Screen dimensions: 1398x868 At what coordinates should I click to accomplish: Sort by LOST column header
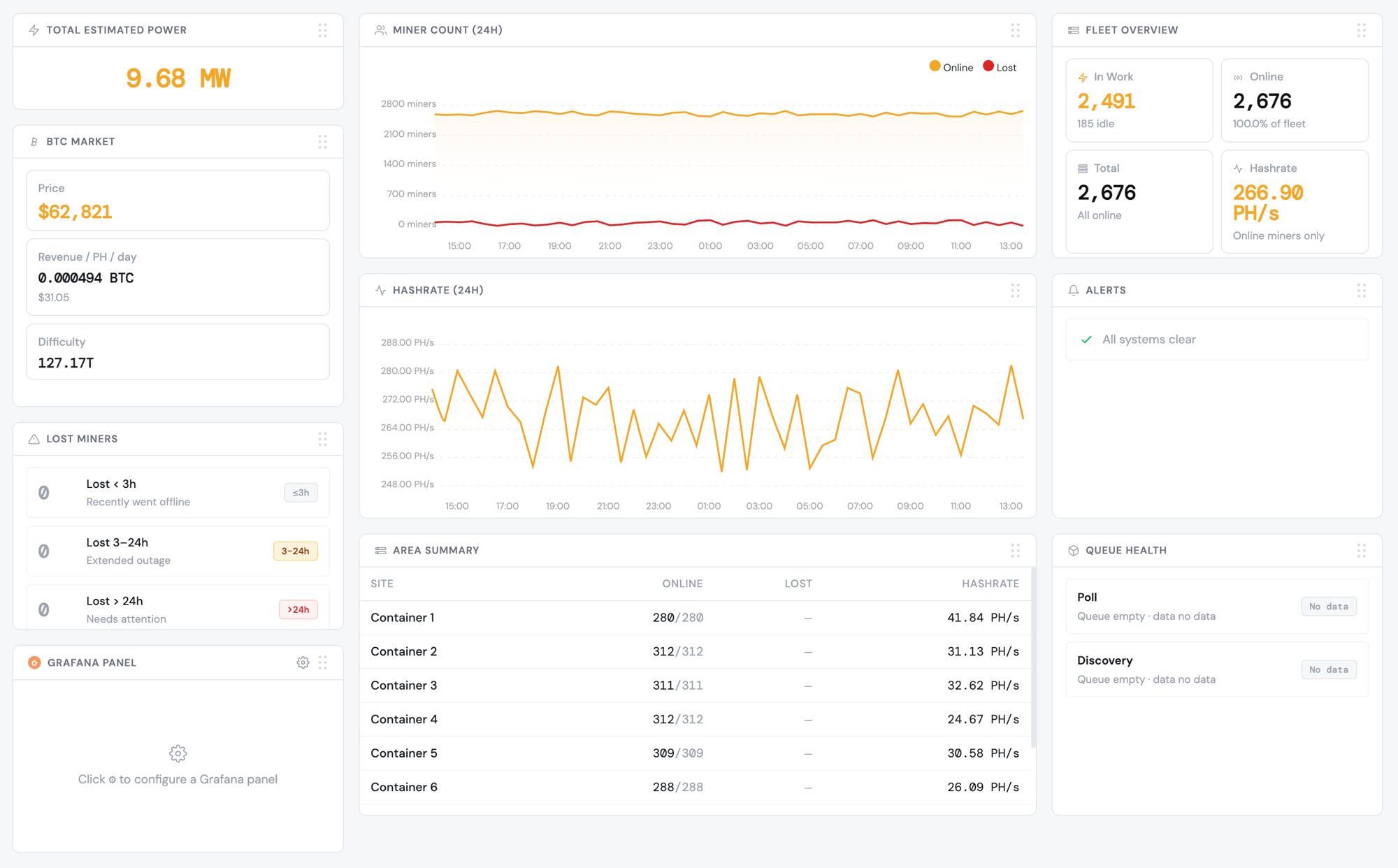pyautogui.click(x=798, y=584)
